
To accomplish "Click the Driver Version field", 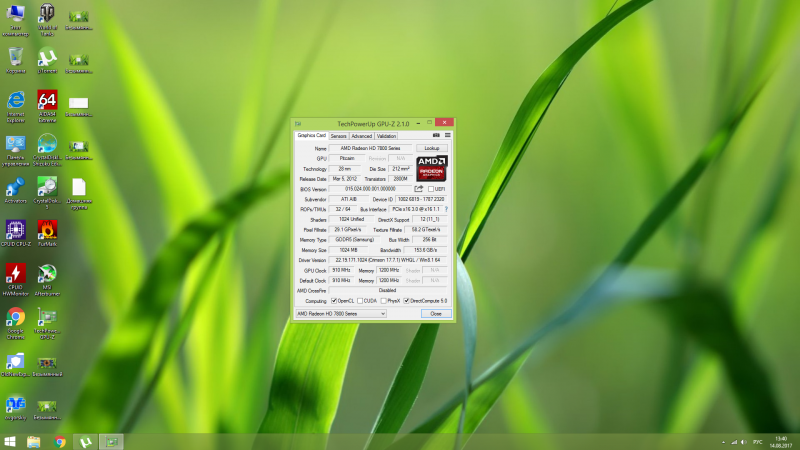I will click(x=388, y=260).
